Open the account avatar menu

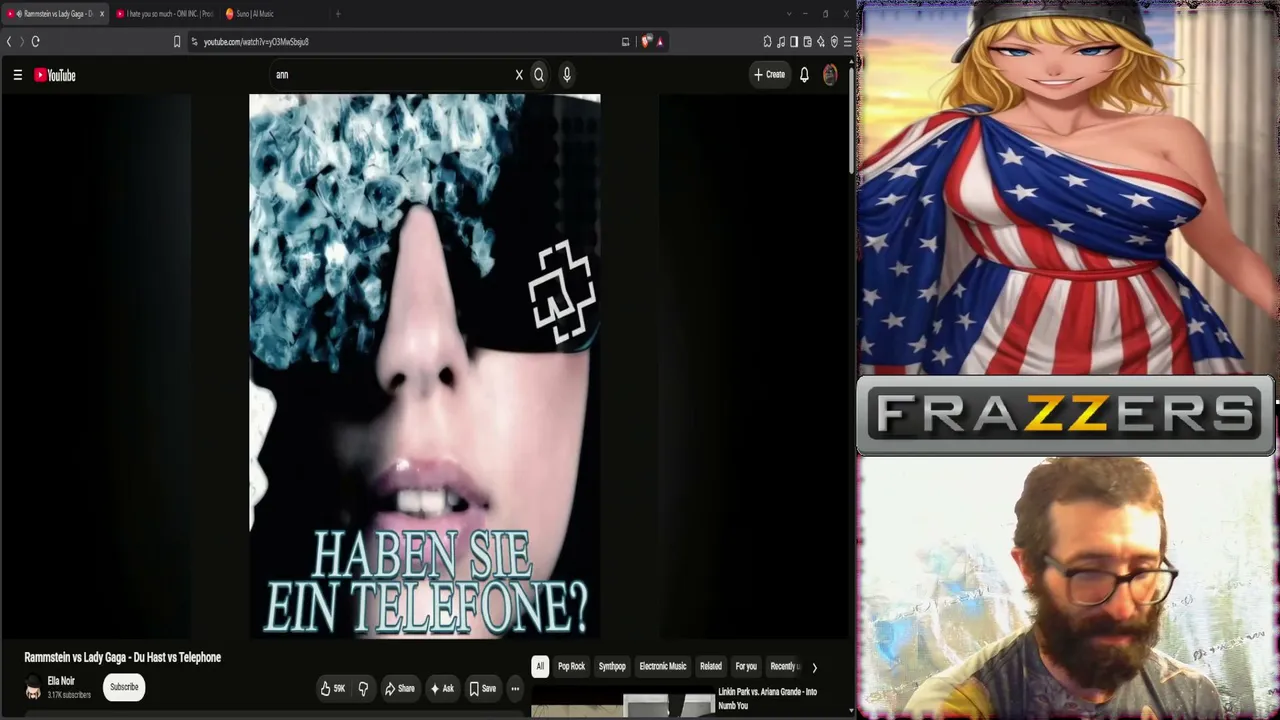click(830, 75)
